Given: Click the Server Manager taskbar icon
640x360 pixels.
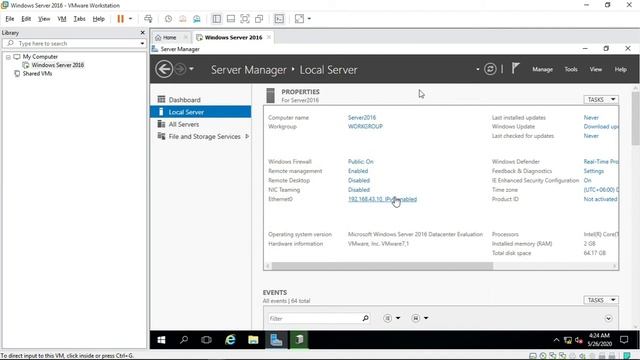Looking at the screenshot, I should tap(276, 340).
